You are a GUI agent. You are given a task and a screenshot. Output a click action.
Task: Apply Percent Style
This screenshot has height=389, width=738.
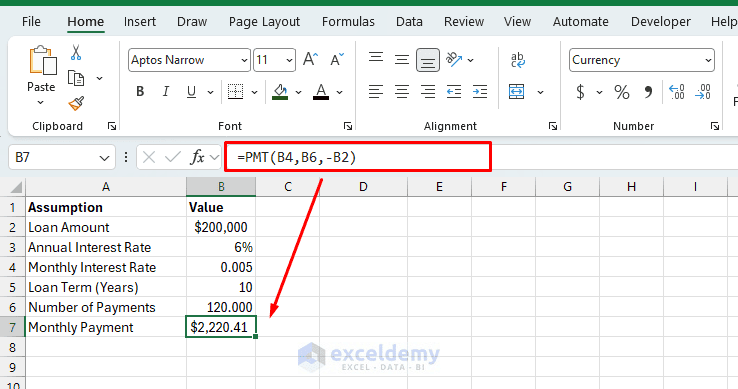tap(622, 92)
